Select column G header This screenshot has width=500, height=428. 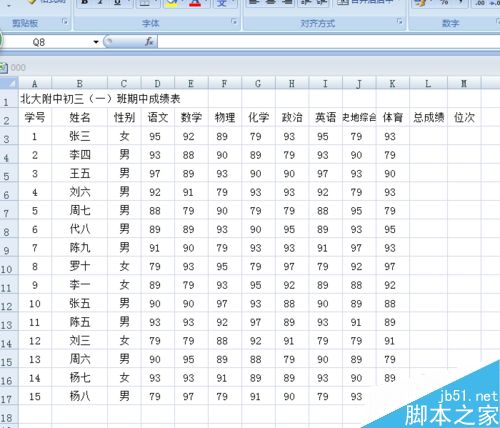pyautogui.click(x=259, y=83)
